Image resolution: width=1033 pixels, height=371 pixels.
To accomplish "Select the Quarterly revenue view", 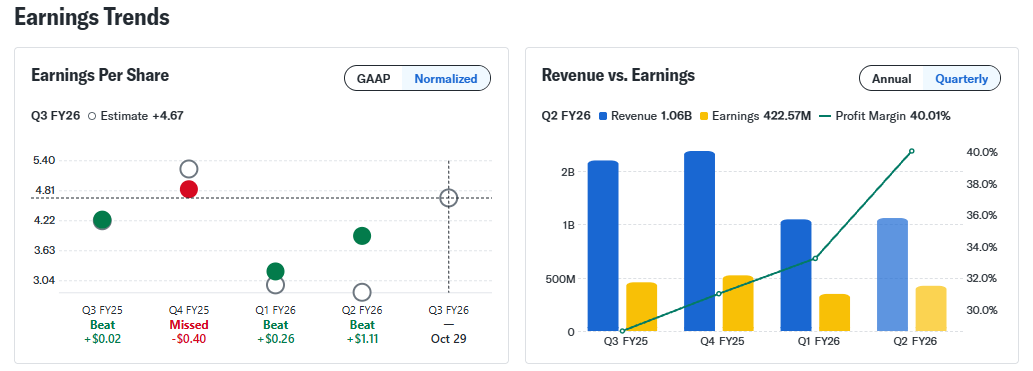I will pyautogui.click(x=961, y=78).
